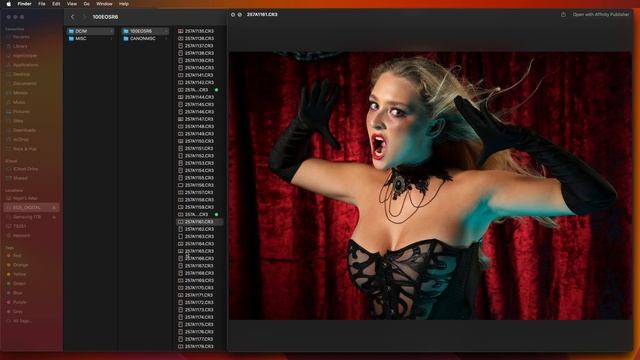Open the File menu

coord(42,4)
